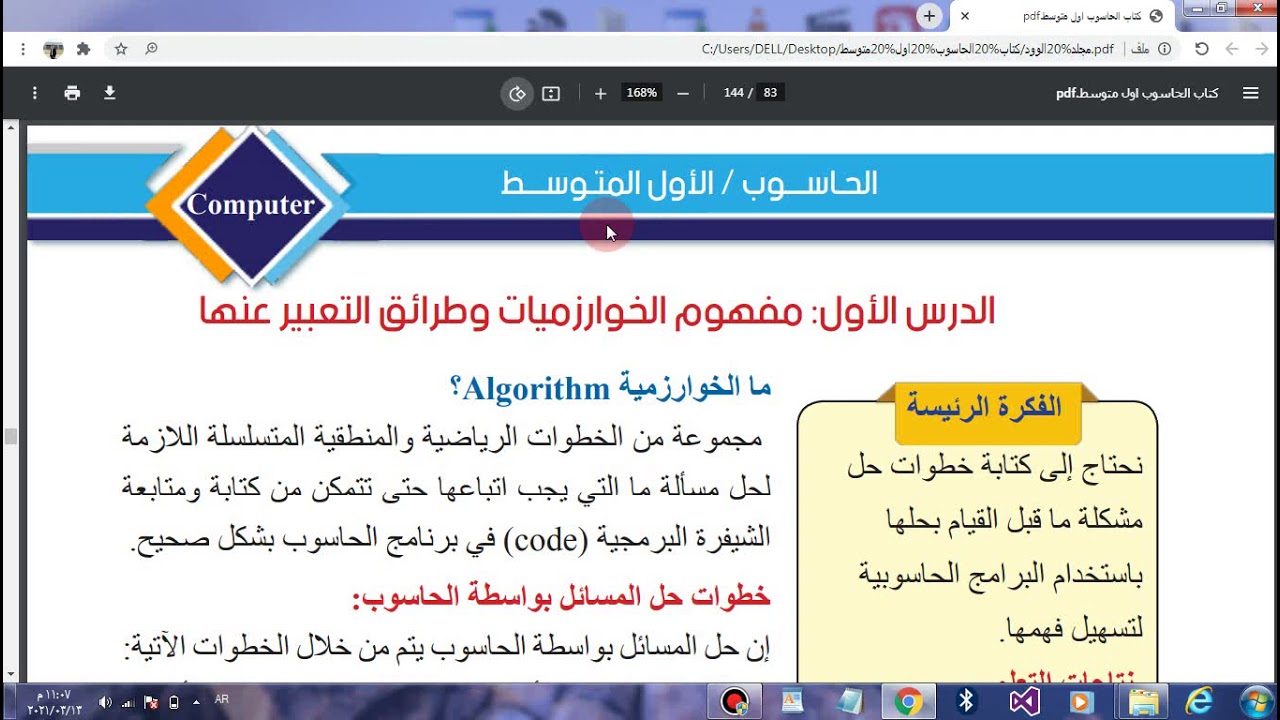Zoom in with the plus icon
Image resolution: width=1280 pixels, height=720 pixels.
coord(600,93)
